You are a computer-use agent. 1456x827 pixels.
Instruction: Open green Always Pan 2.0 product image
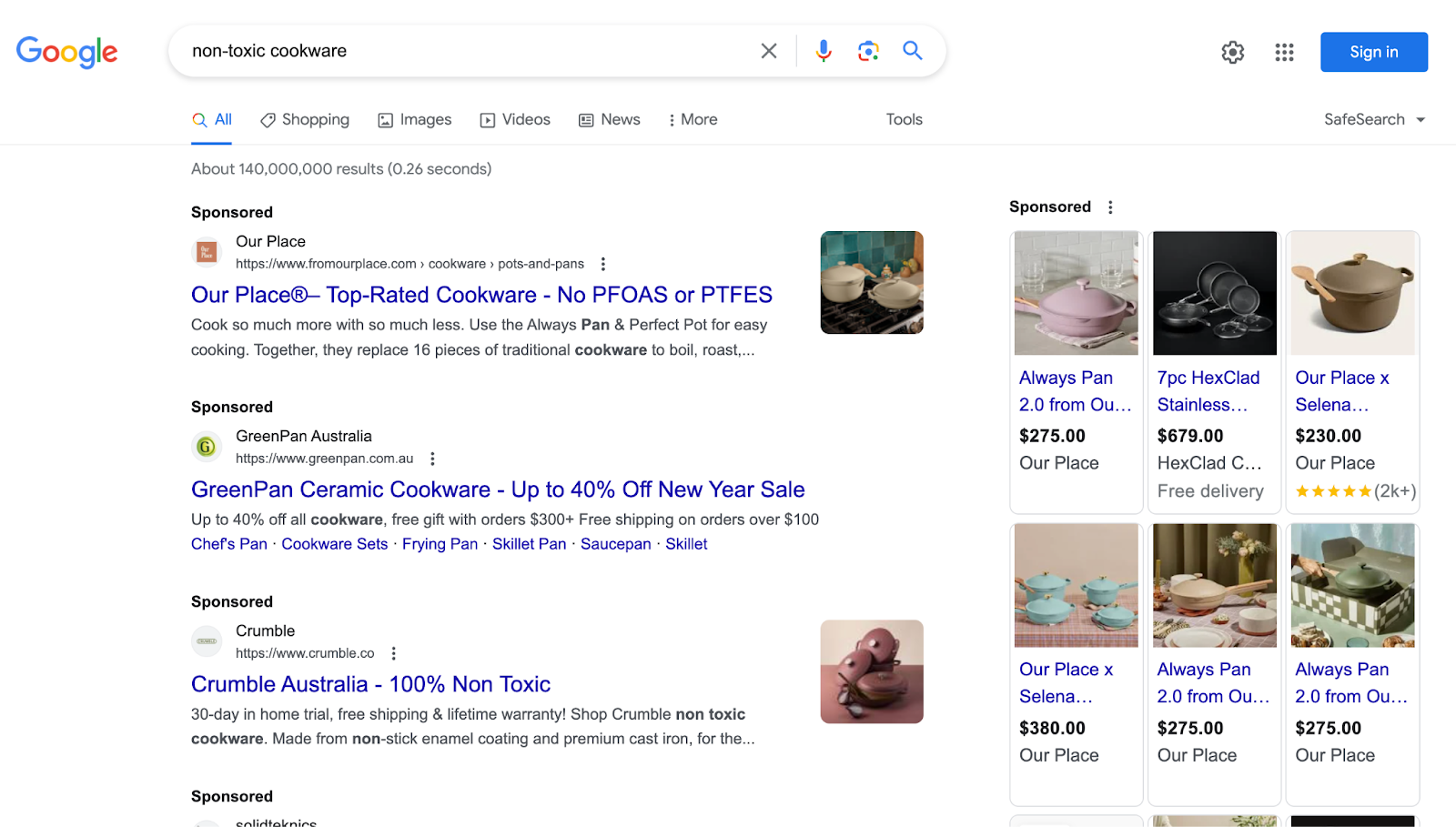[1353, 585]
